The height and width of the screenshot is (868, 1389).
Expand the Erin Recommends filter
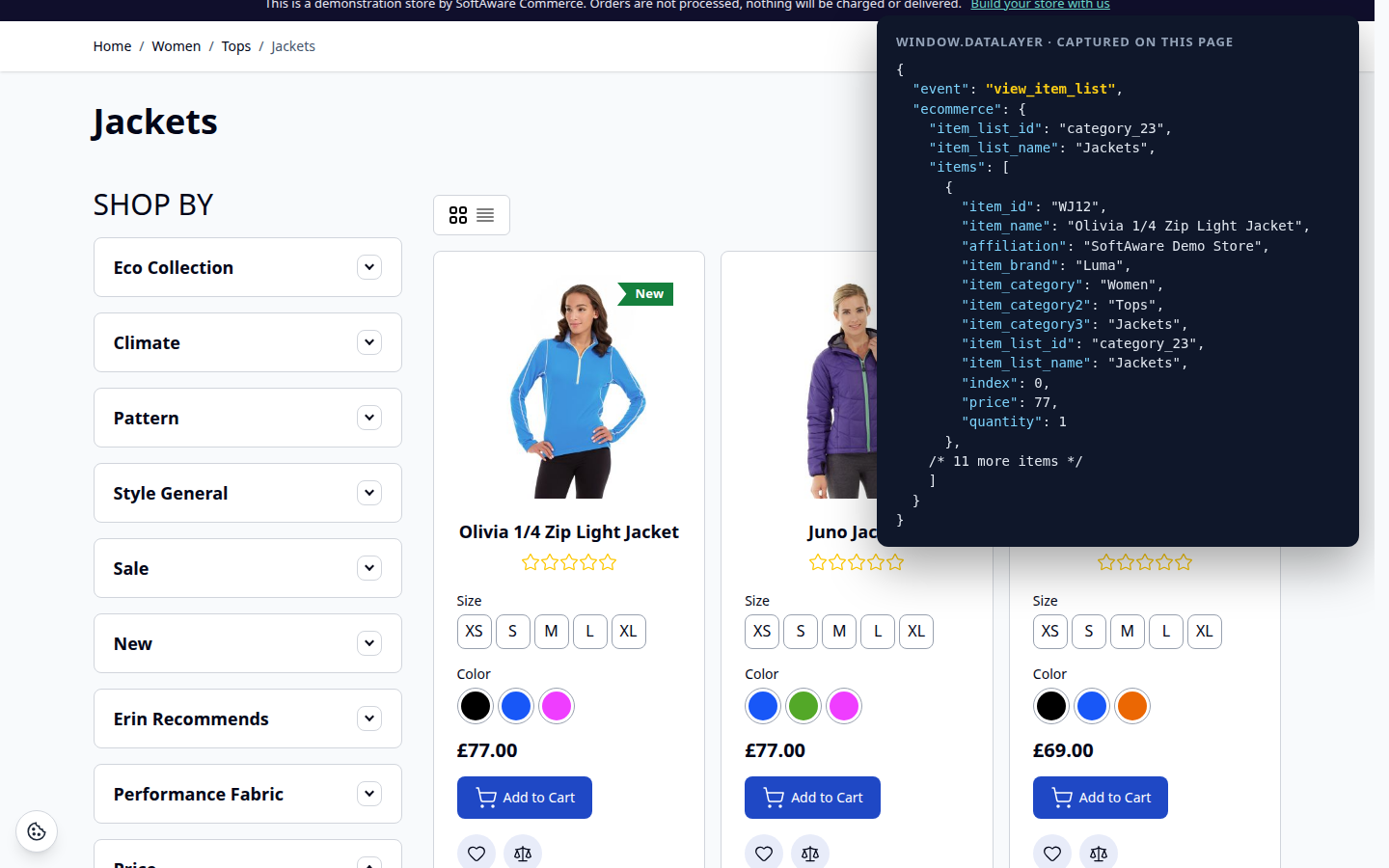pyautogui.click(x=248, y=719)
